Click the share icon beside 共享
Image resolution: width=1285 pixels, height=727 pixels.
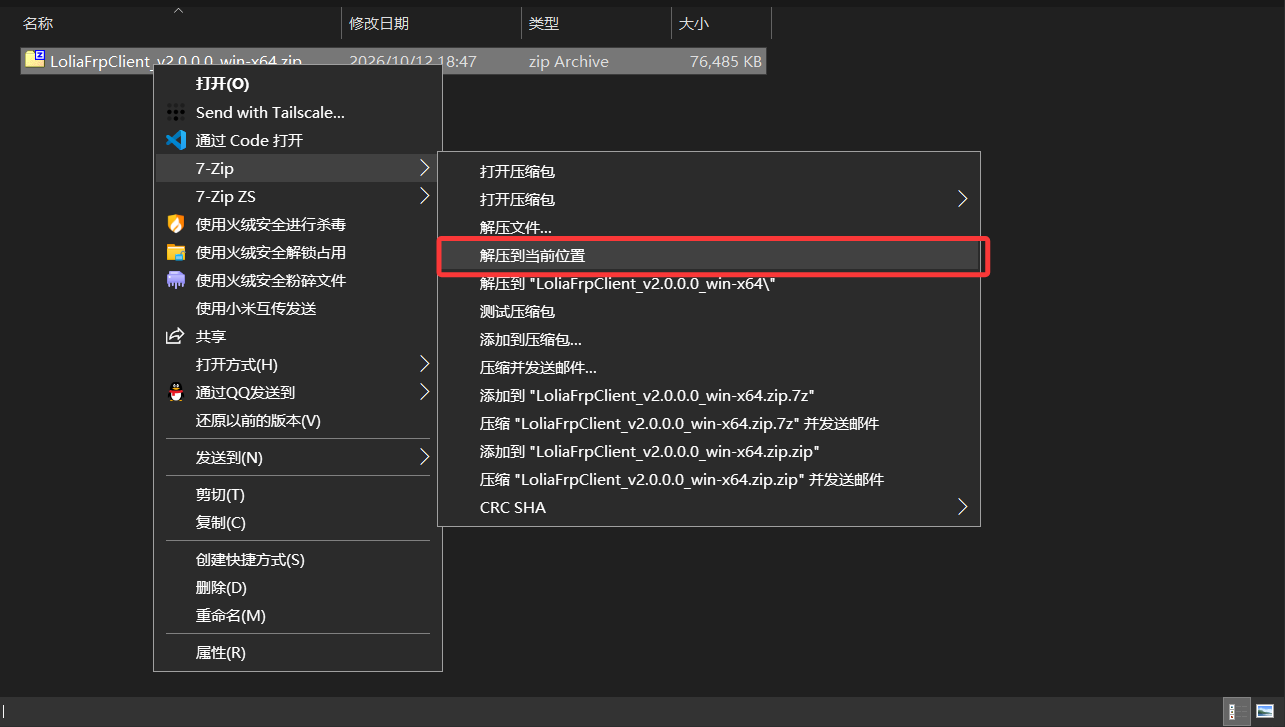pyautogui.click(x=176, y=336)
